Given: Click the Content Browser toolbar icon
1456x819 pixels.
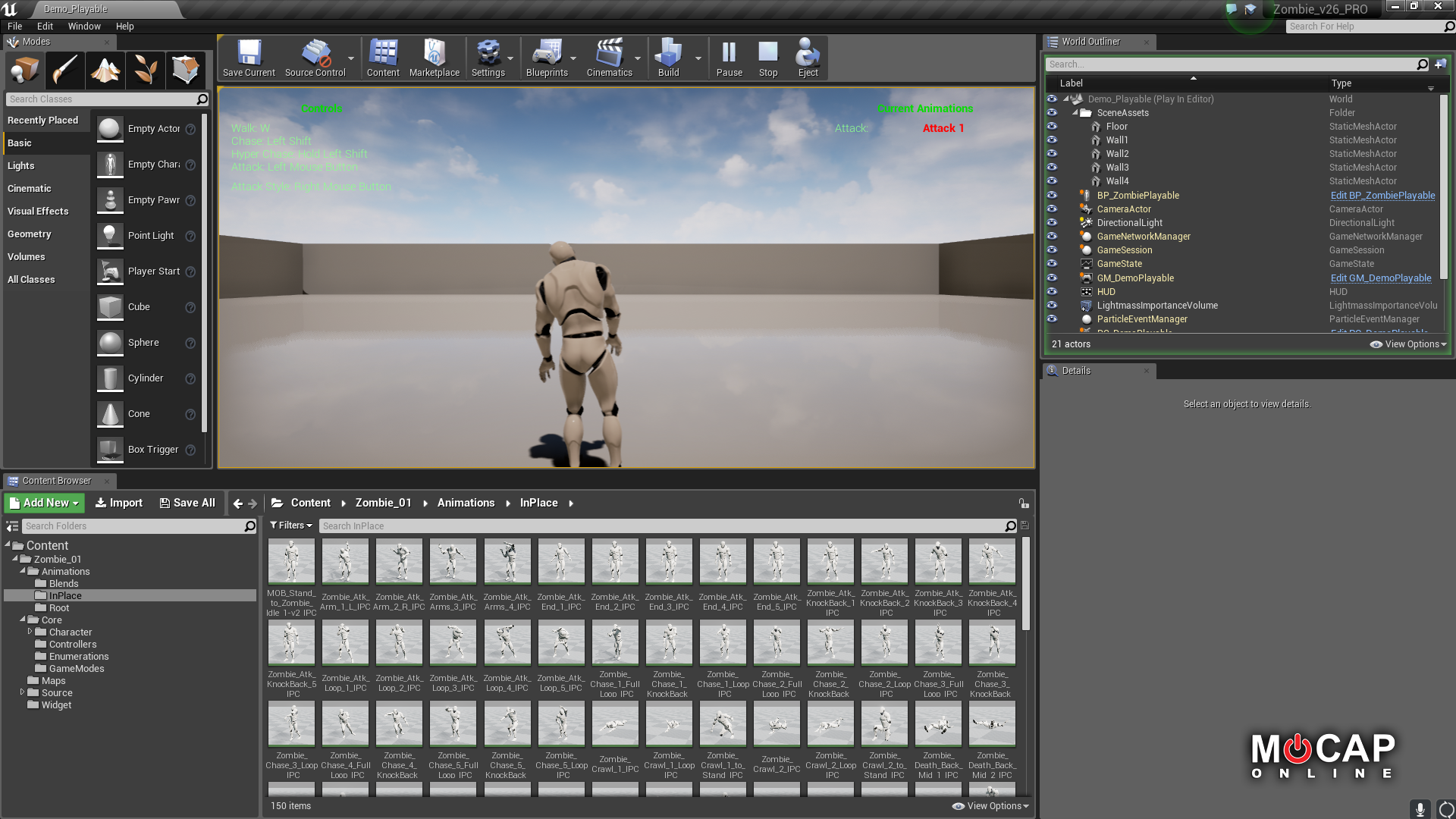Looking at the screenshot, I should (x=382, y=58).
